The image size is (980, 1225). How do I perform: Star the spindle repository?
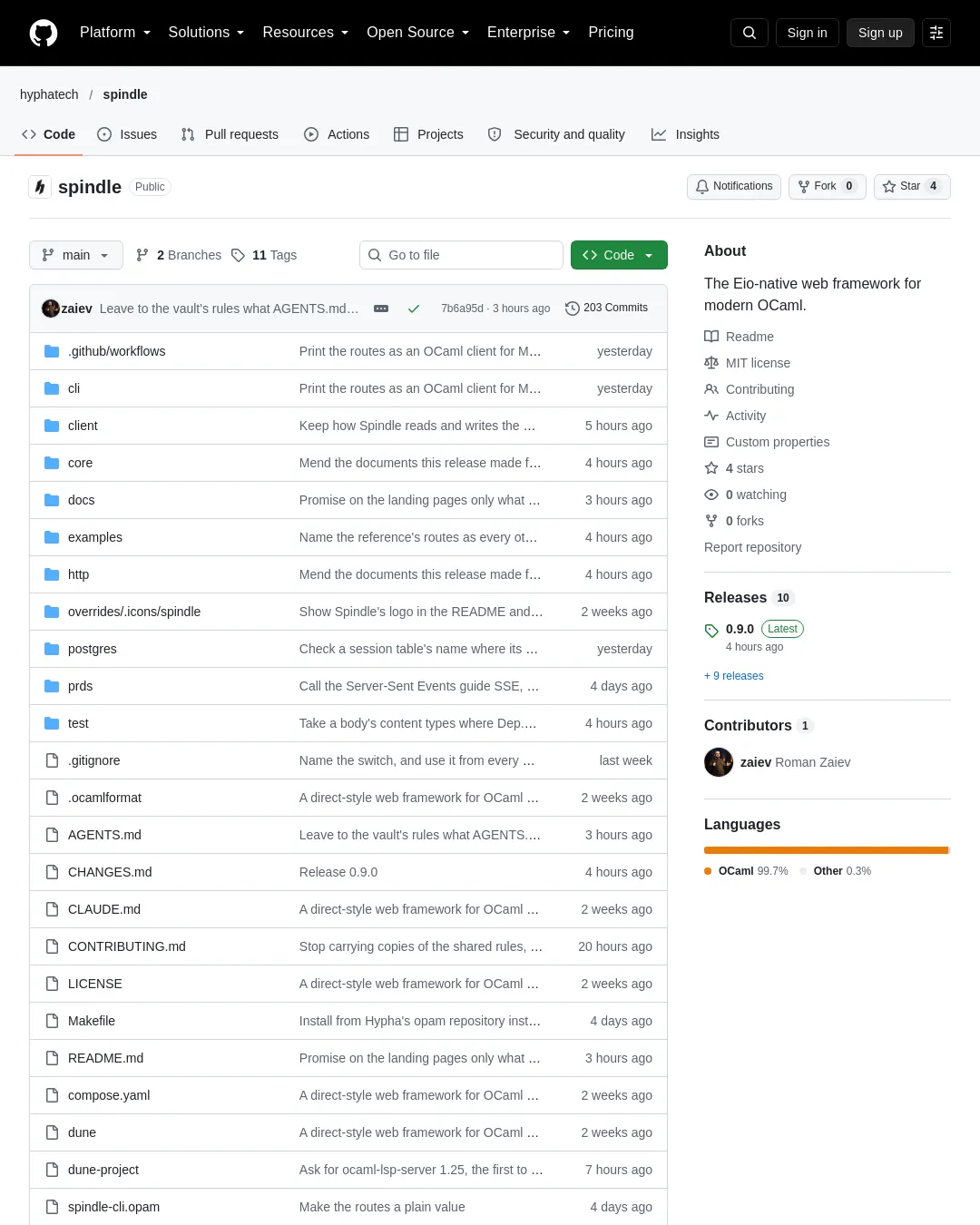[912, 186]
